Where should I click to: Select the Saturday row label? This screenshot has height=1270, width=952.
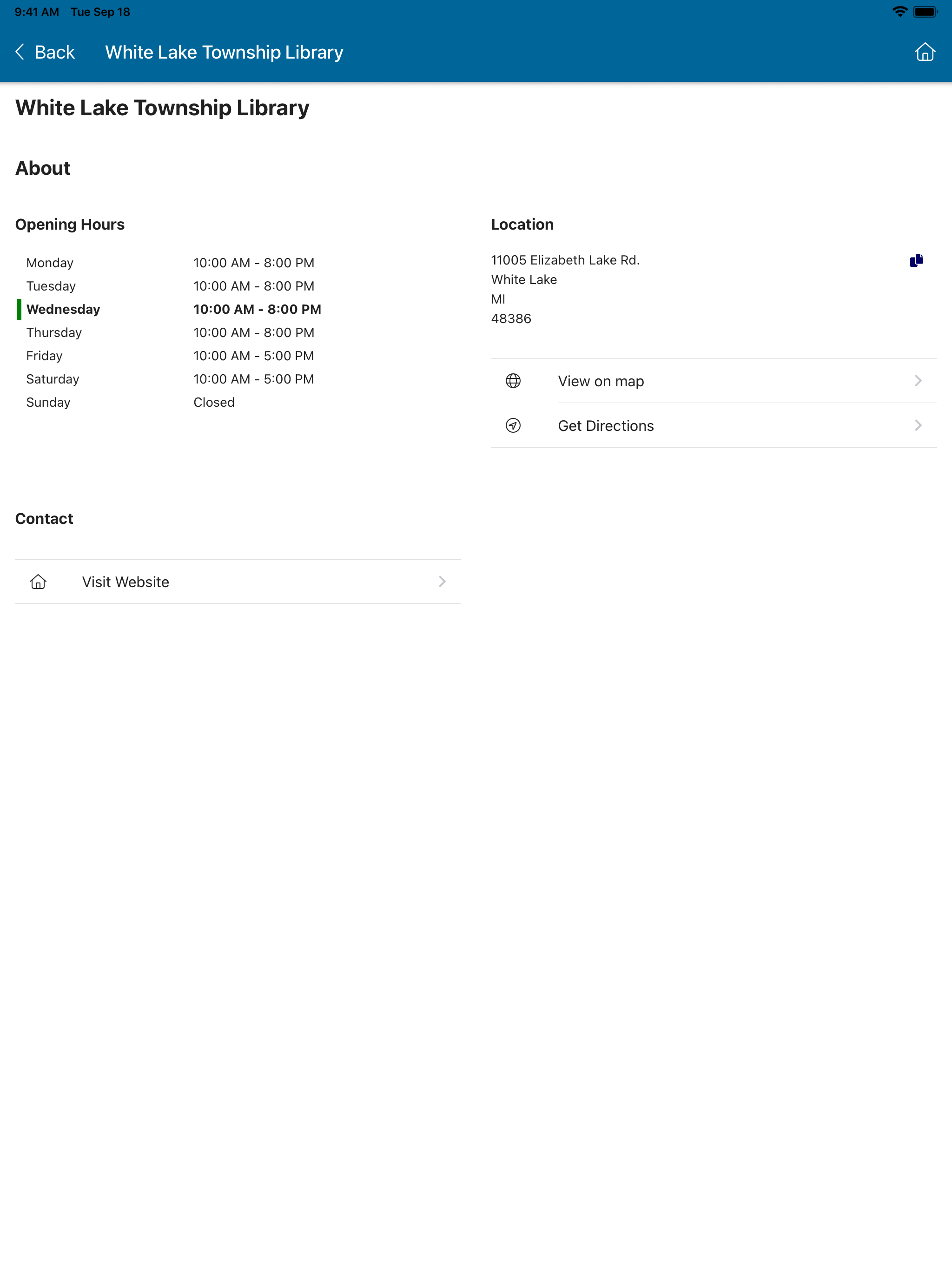[53, 379]
